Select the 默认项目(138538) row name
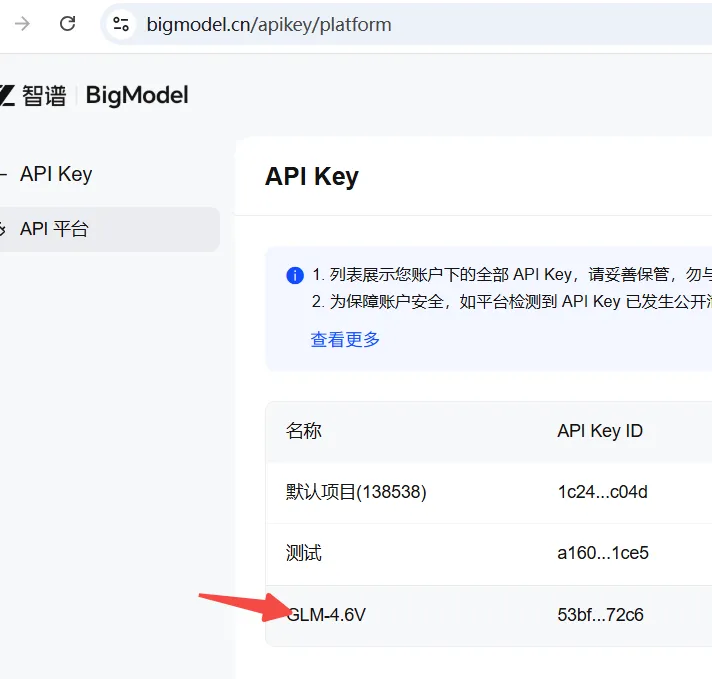This screenshot has width=712, height=679. point(356,492)
